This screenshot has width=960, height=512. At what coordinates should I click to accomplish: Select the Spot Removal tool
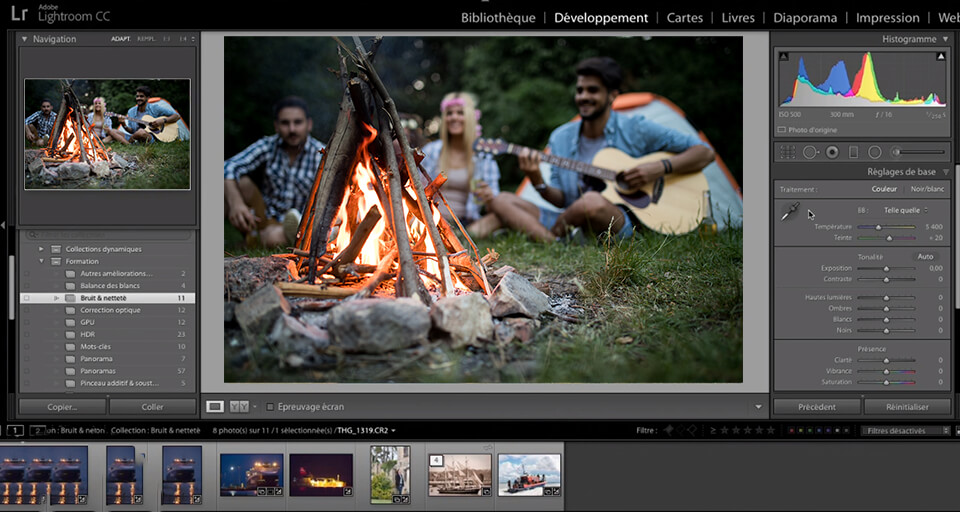click(x=810, y=152)
